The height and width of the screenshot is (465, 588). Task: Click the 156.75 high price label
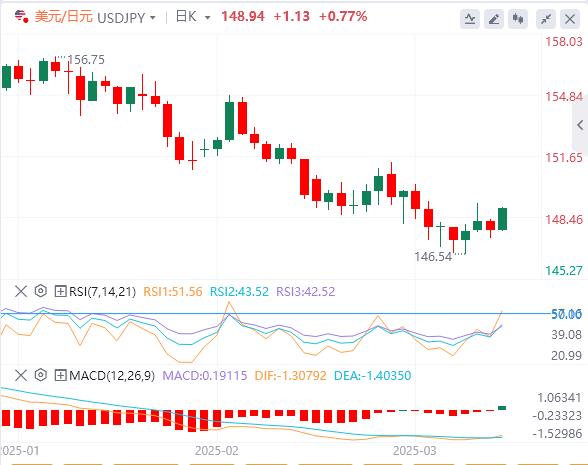click(x=86, y=60)
